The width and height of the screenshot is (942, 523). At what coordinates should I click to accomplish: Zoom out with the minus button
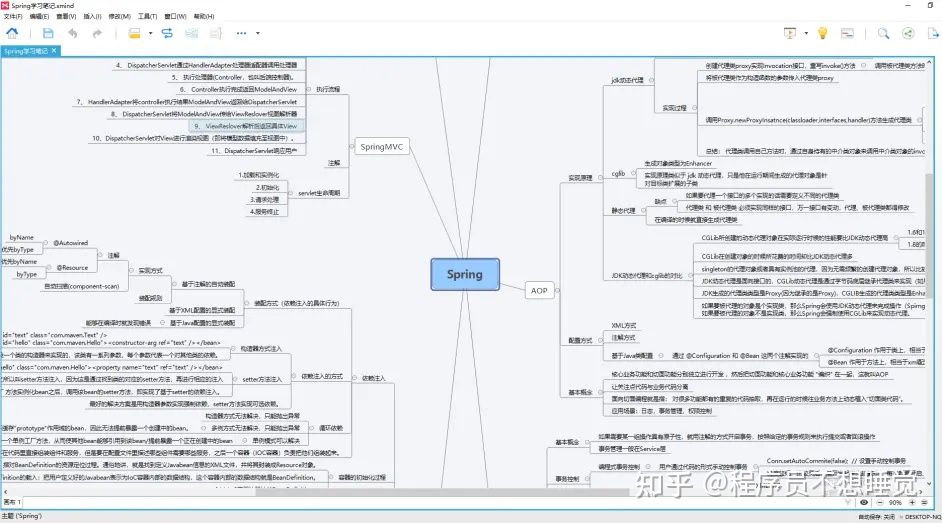click(x=880, y=502)
